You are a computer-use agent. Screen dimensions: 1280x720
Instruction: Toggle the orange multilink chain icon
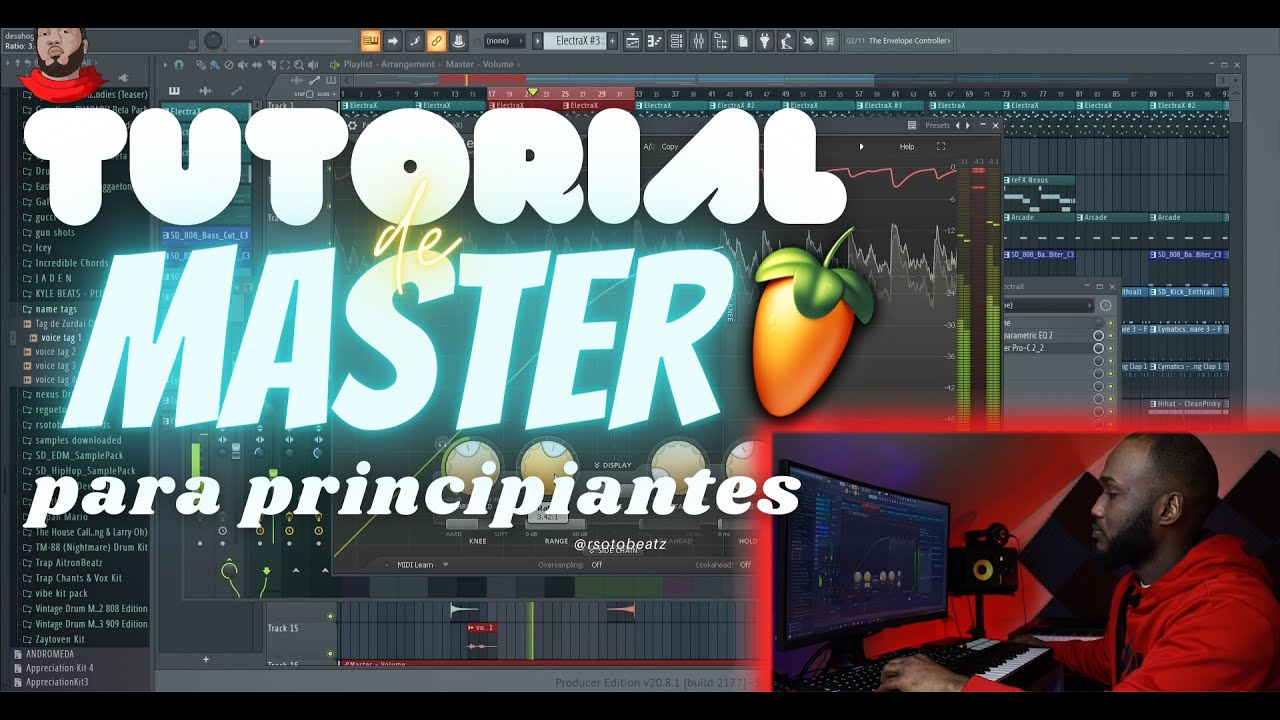pos(436,41)
